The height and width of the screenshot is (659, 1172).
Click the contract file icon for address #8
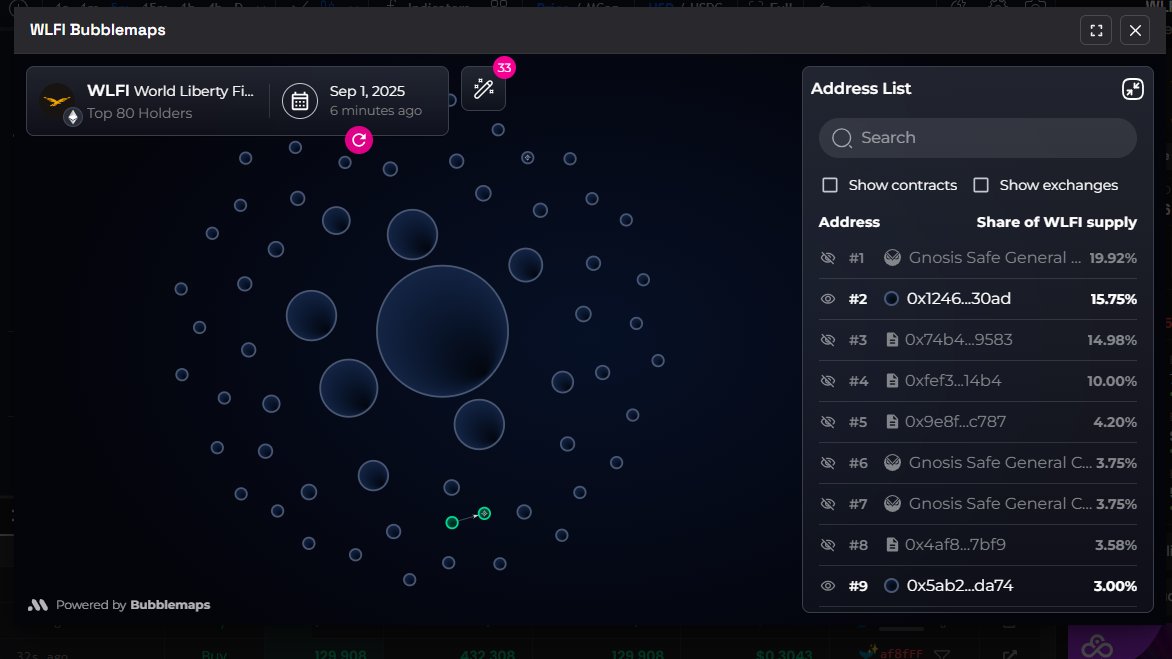click(x=892, y=545)
